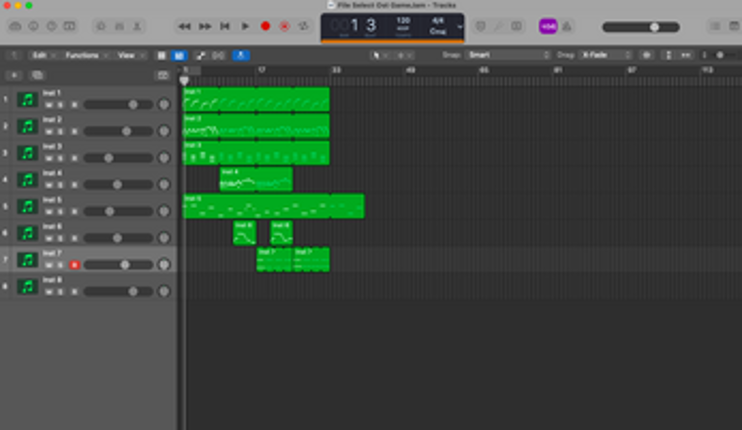Click the purple count-in button

(x=548, y=26)
